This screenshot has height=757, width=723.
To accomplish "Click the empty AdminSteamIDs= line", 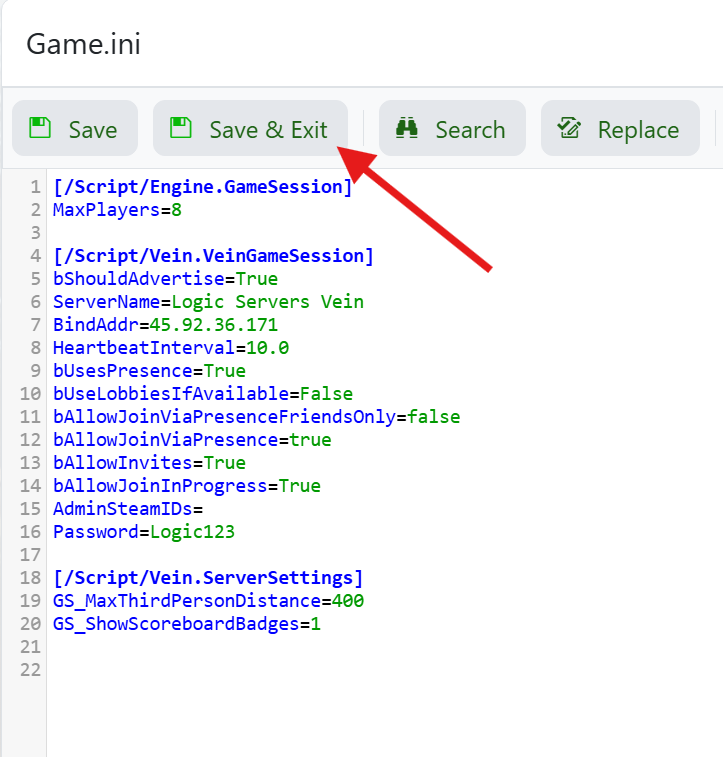I will point(128,509).
